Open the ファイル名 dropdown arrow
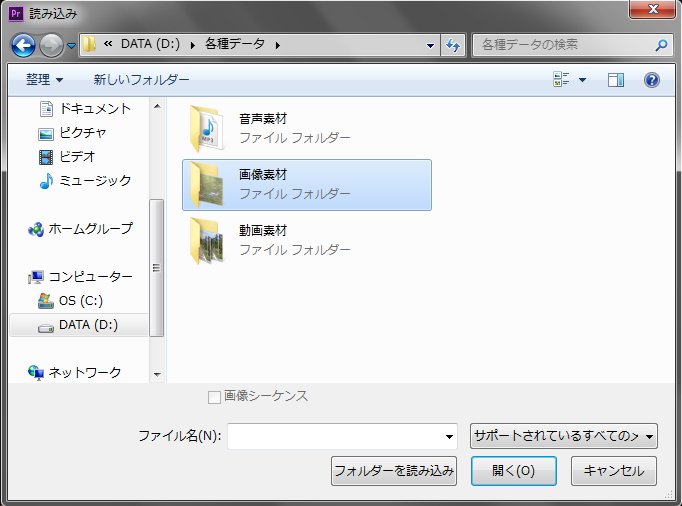The width and height of the screenshot is (682, 506). pyautogui.click(x=449, y=436)
